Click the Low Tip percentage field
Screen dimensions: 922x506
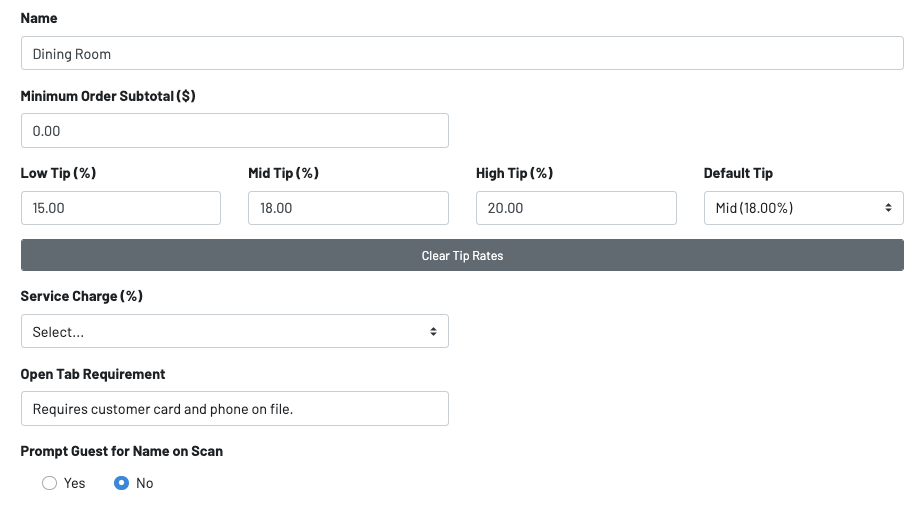tap(120, 208)
